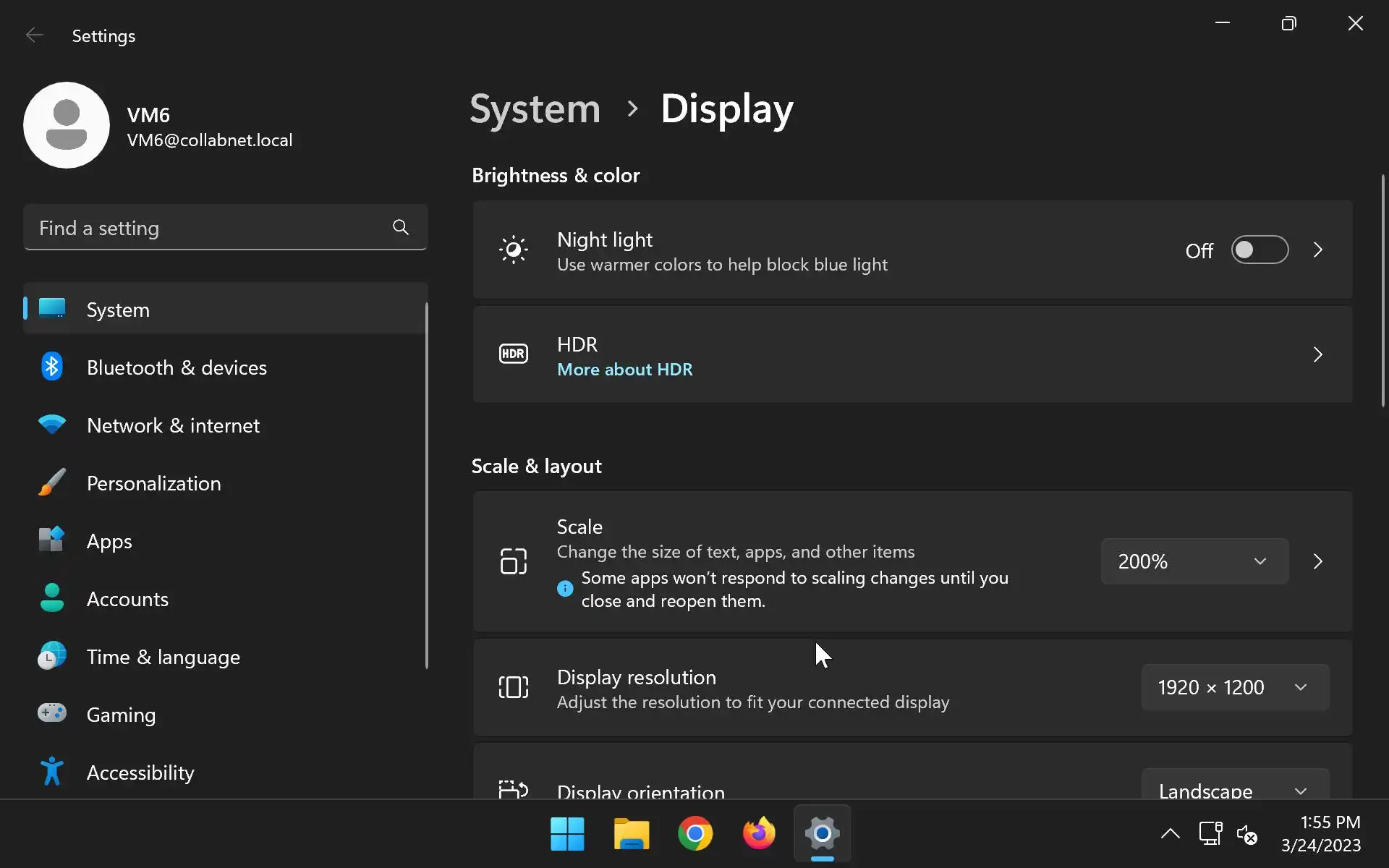Click the user profile avatar
1389x868 pixels.
pyautogui.click(x=67, y=125)
